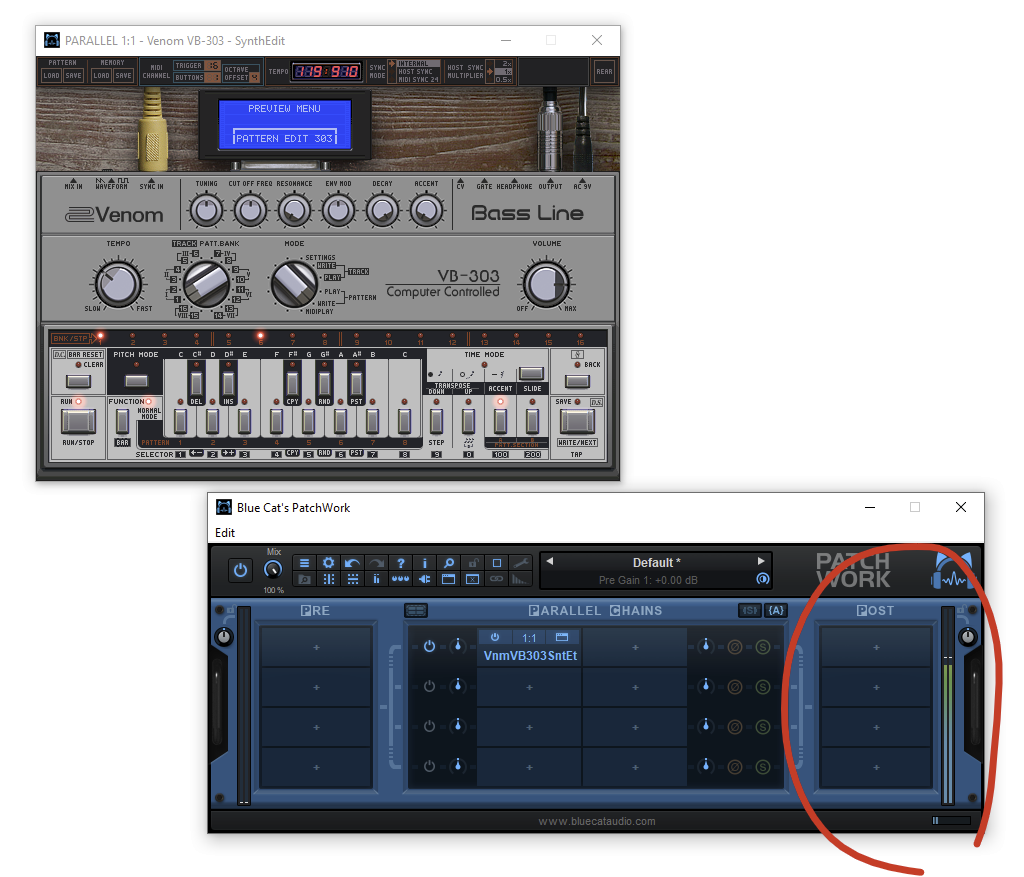Screen dimensions: 1024x877
Task: Click the three-drops icon in PatchWork toolbar
Action: point(400,579)
